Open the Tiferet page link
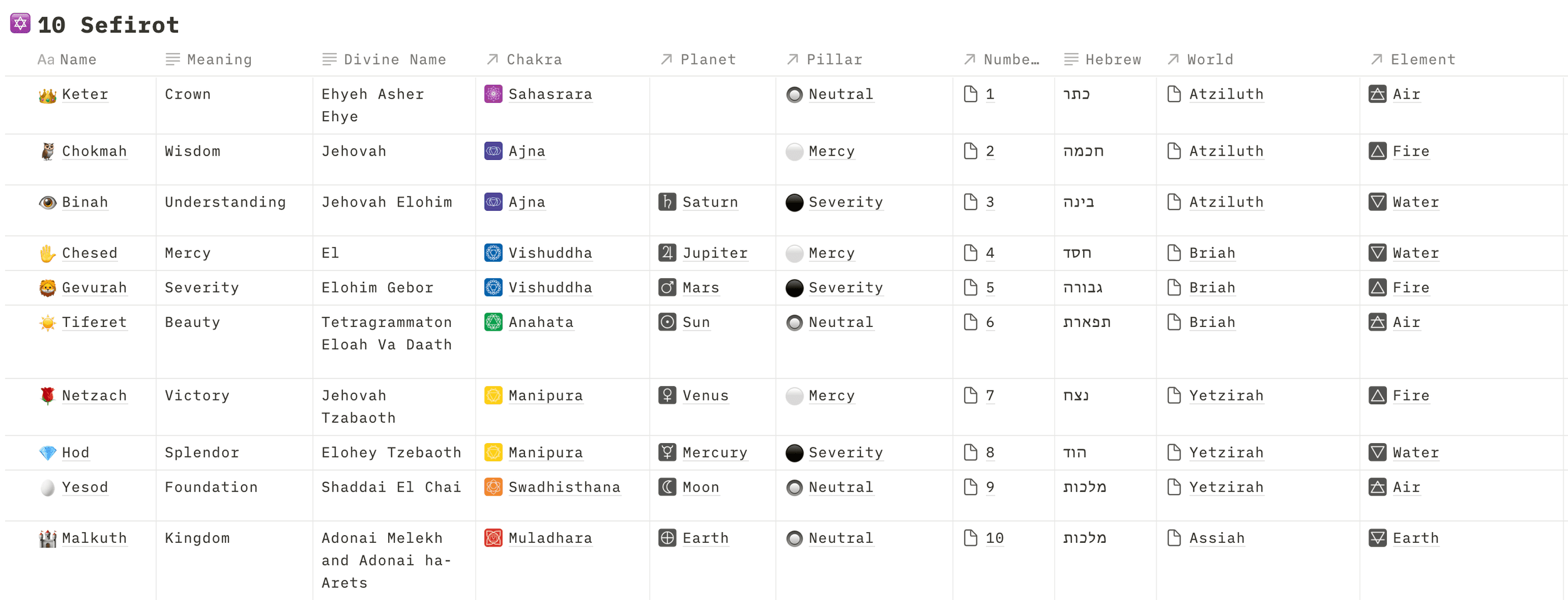 [94, 322]
